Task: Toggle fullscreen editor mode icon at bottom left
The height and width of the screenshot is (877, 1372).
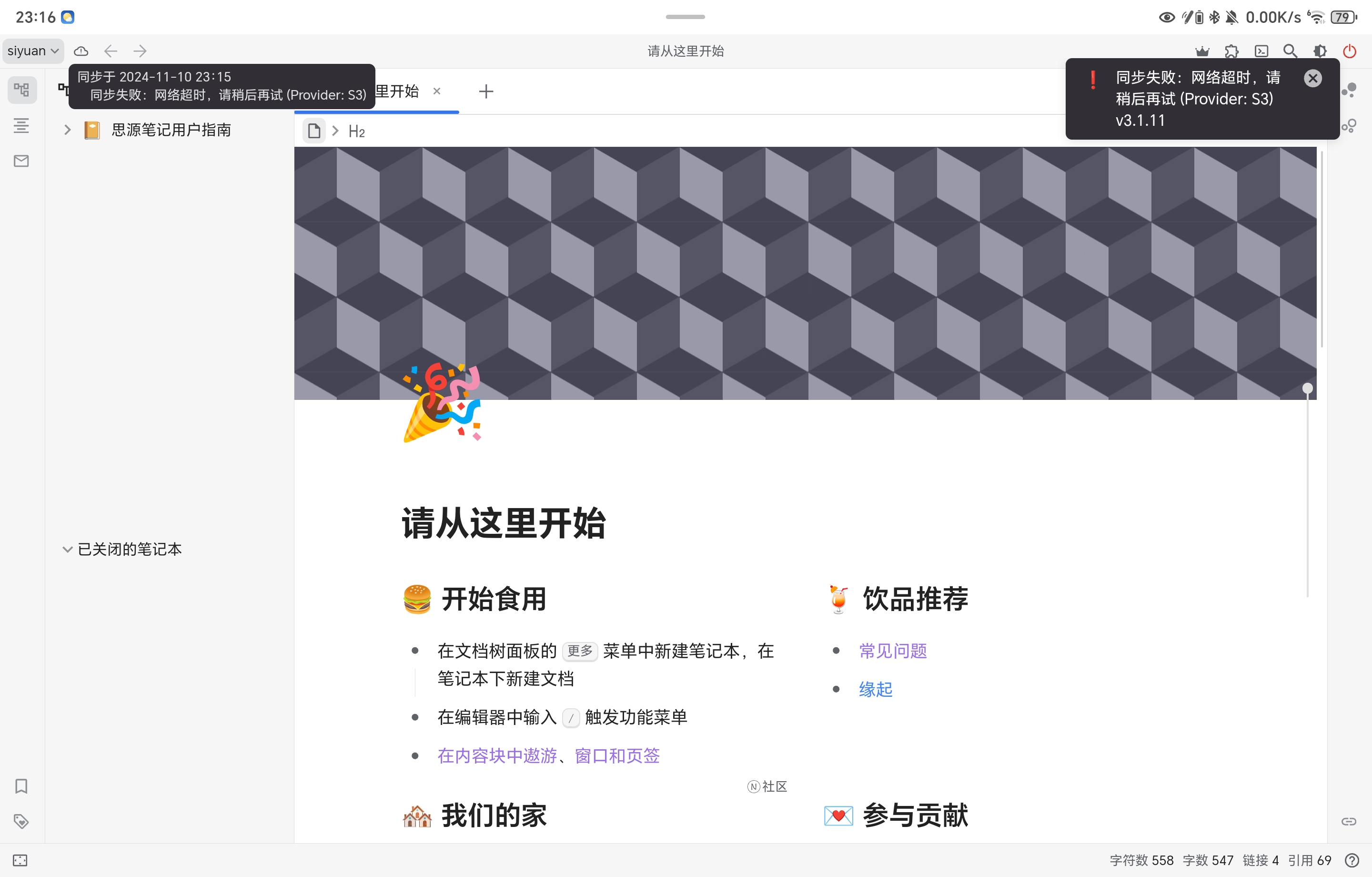Action: [21, 860]
